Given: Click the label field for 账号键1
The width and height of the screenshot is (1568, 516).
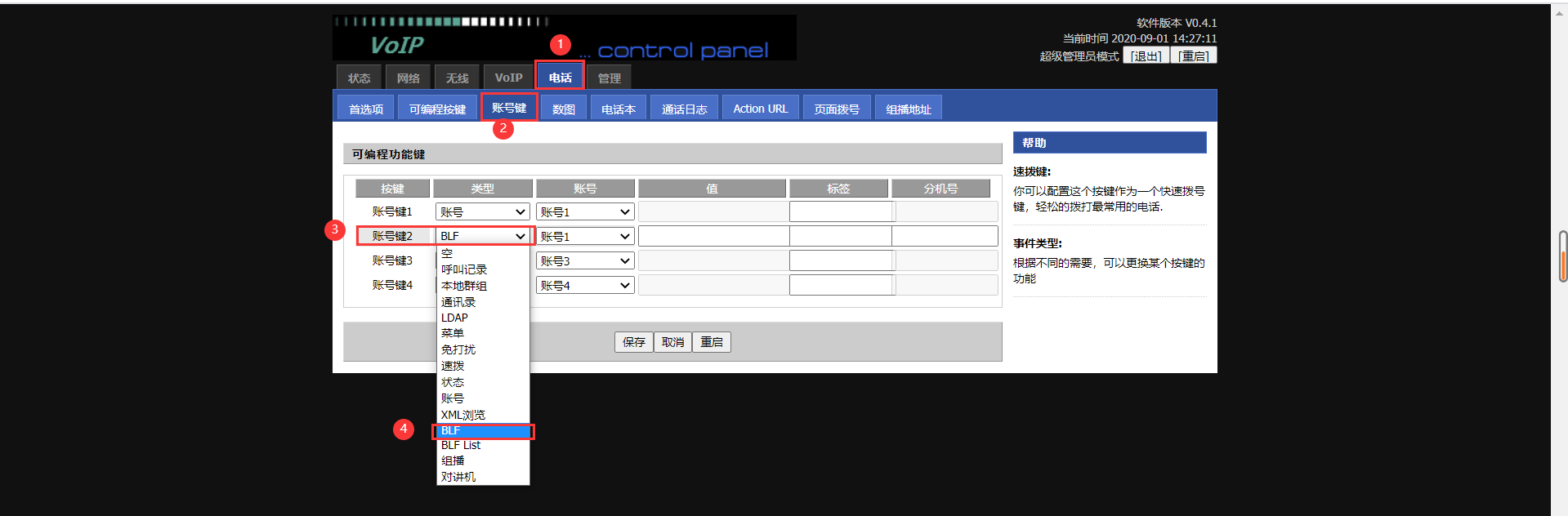Looking at the screenshot, I should point(841,212).
